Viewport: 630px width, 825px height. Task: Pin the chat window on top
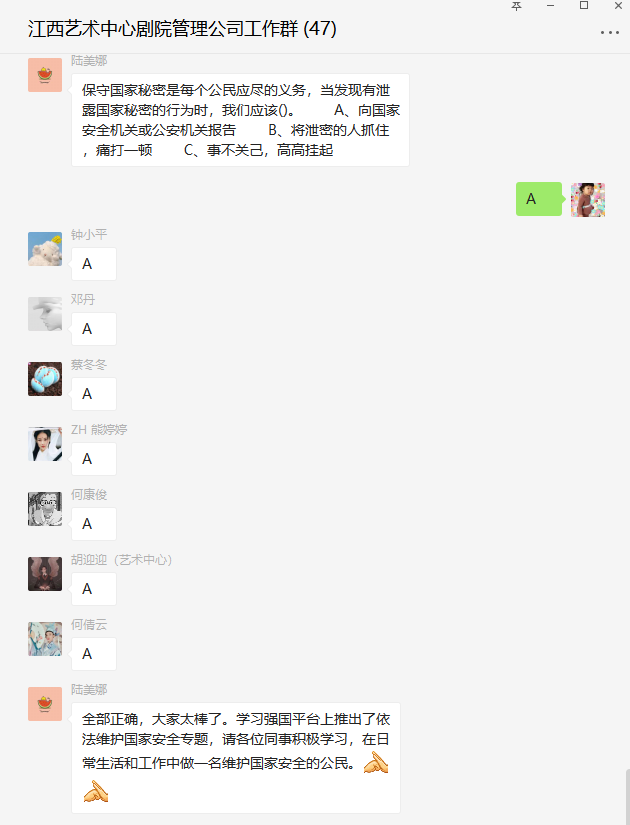pyautogui.click(x=517, y=6)
